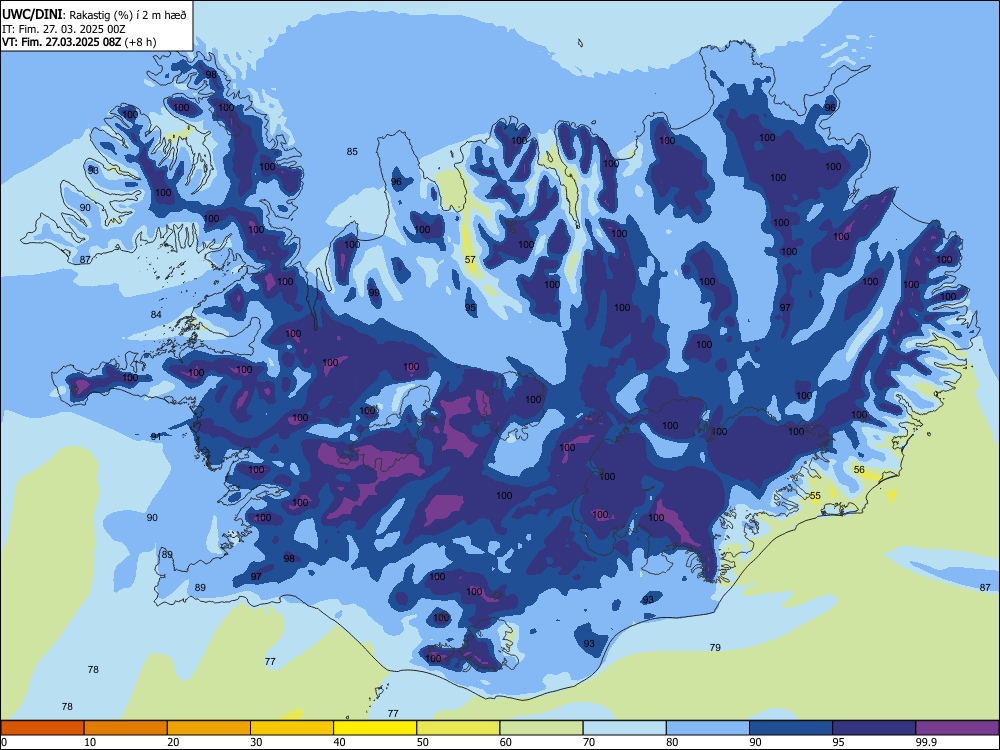Image resolution: width=1000 pixels, height=750 pixels.
Task: Click the dark blue 90–95 legend swatch
Action: tap(791, 728)
